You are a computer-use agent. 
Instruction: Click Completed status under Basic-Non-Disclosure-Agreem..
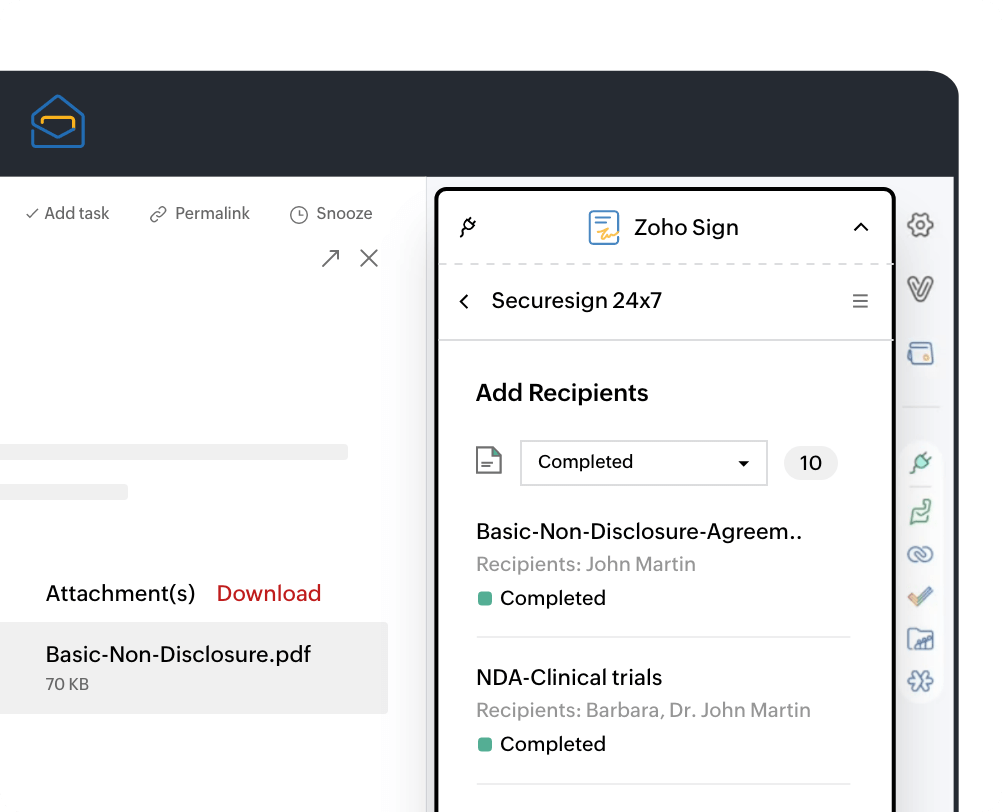point(542,598)
